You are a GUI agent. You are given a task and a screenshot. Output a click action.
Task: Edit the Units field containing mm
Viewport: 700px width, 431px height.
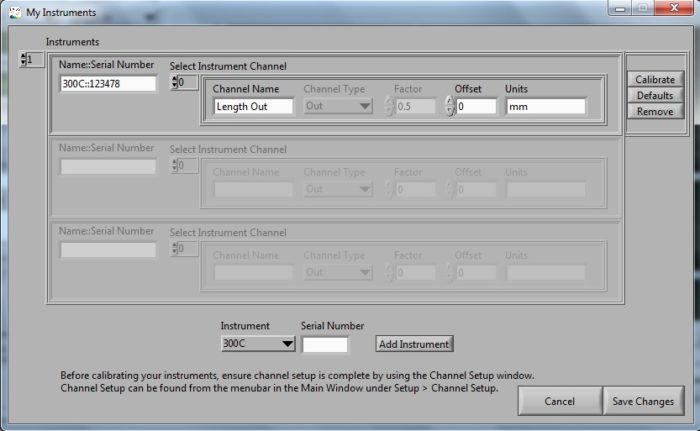point(546,106)
